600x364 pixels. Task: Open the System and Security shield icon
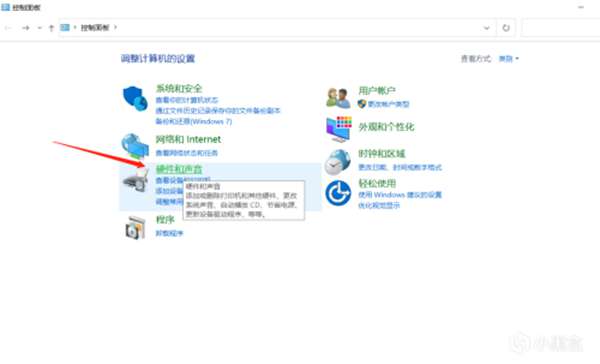pos(135,98)
